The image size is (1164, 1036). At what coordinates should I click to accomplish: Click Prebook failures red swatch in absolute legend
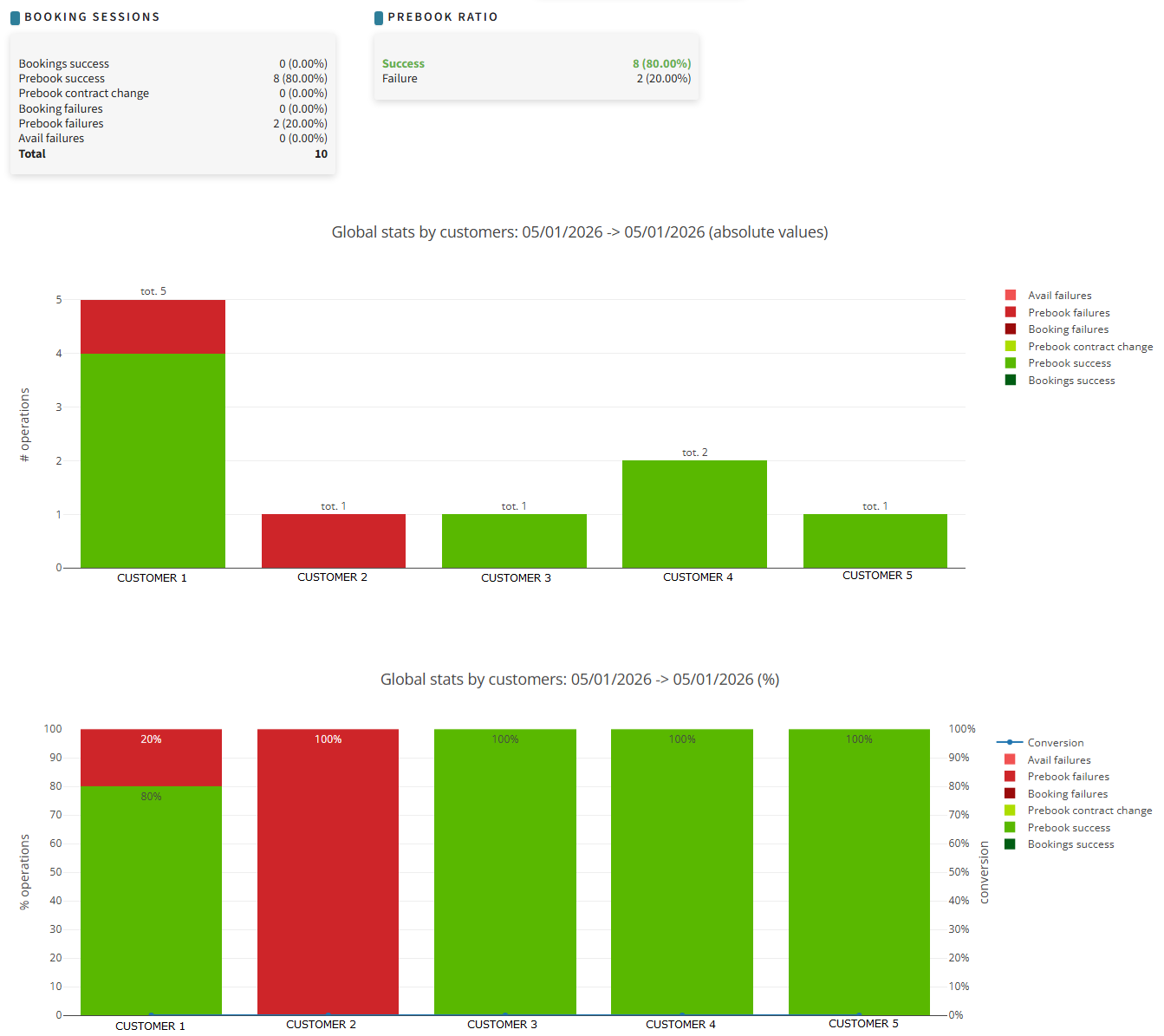[1011, 312]
